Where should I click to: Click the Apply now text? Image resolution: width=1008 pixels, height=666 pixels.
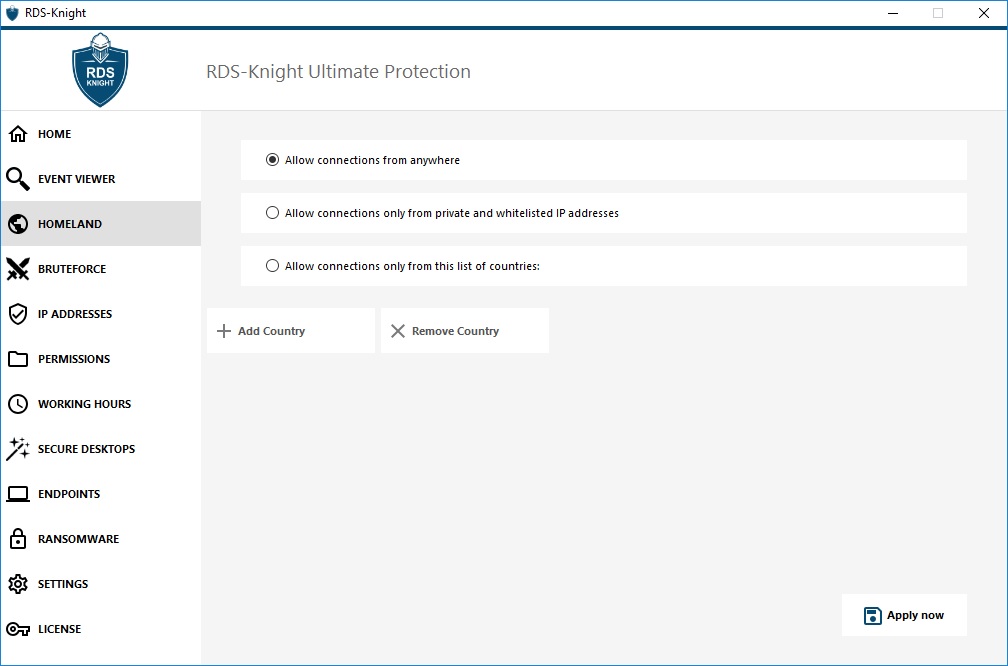coord(915,615)
